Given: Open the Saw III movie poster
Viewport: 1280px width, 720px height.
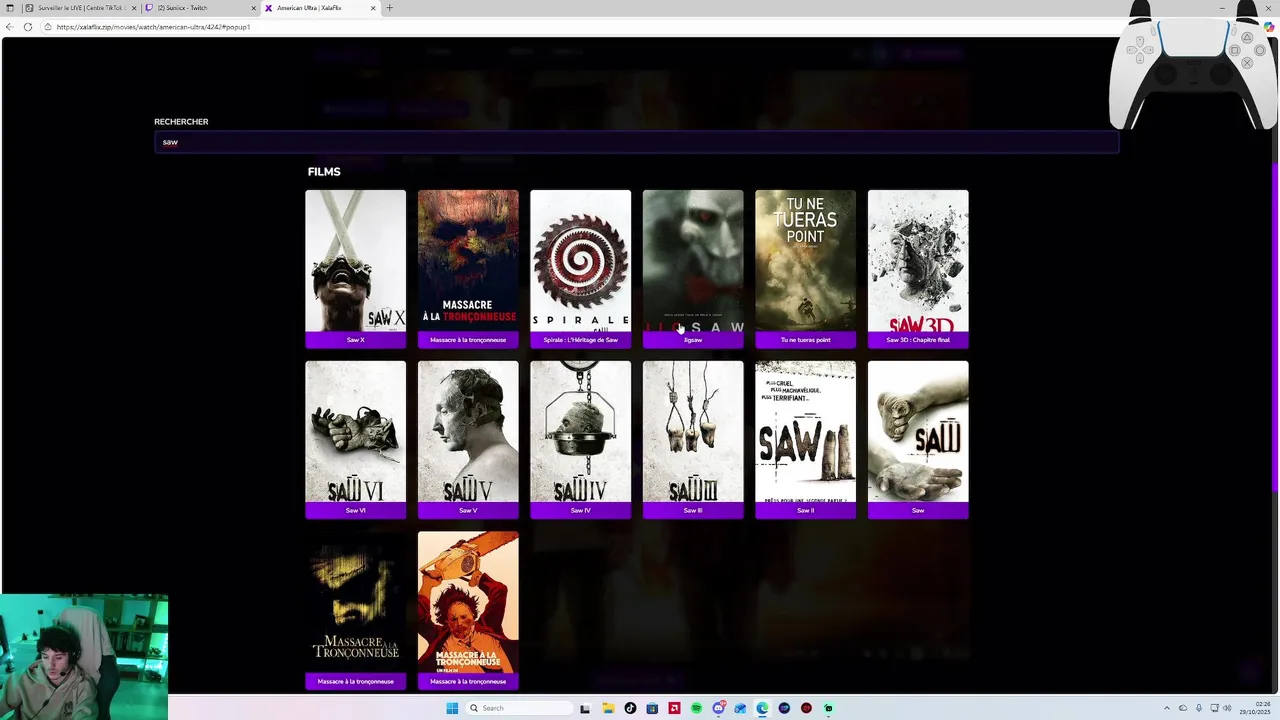Looking at the screenshot, I should click(693, 439).
